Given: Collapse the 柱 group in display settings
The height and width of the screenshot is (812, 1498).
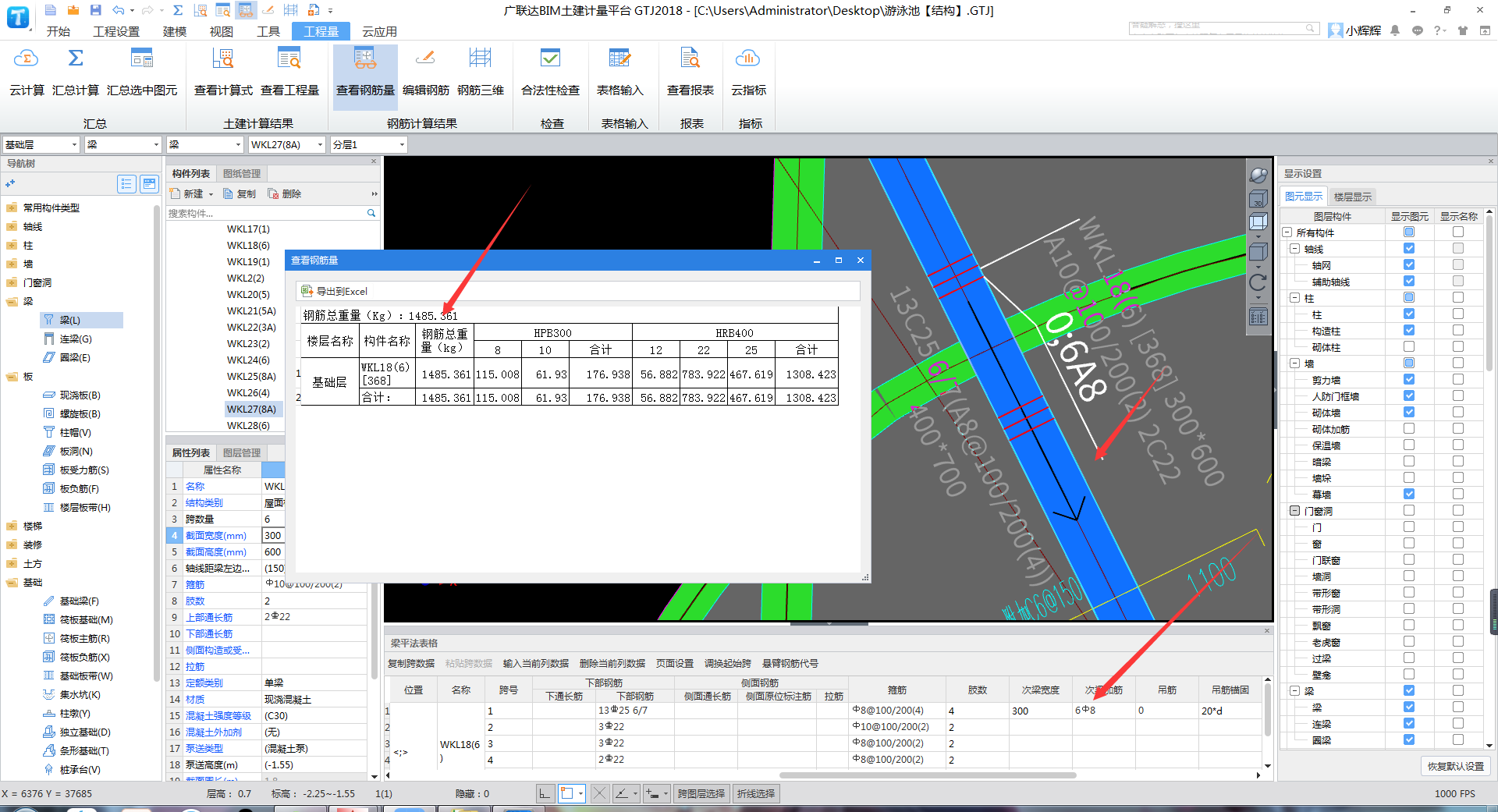Looking at the screenshot, I should click(x=1295, y=298).
